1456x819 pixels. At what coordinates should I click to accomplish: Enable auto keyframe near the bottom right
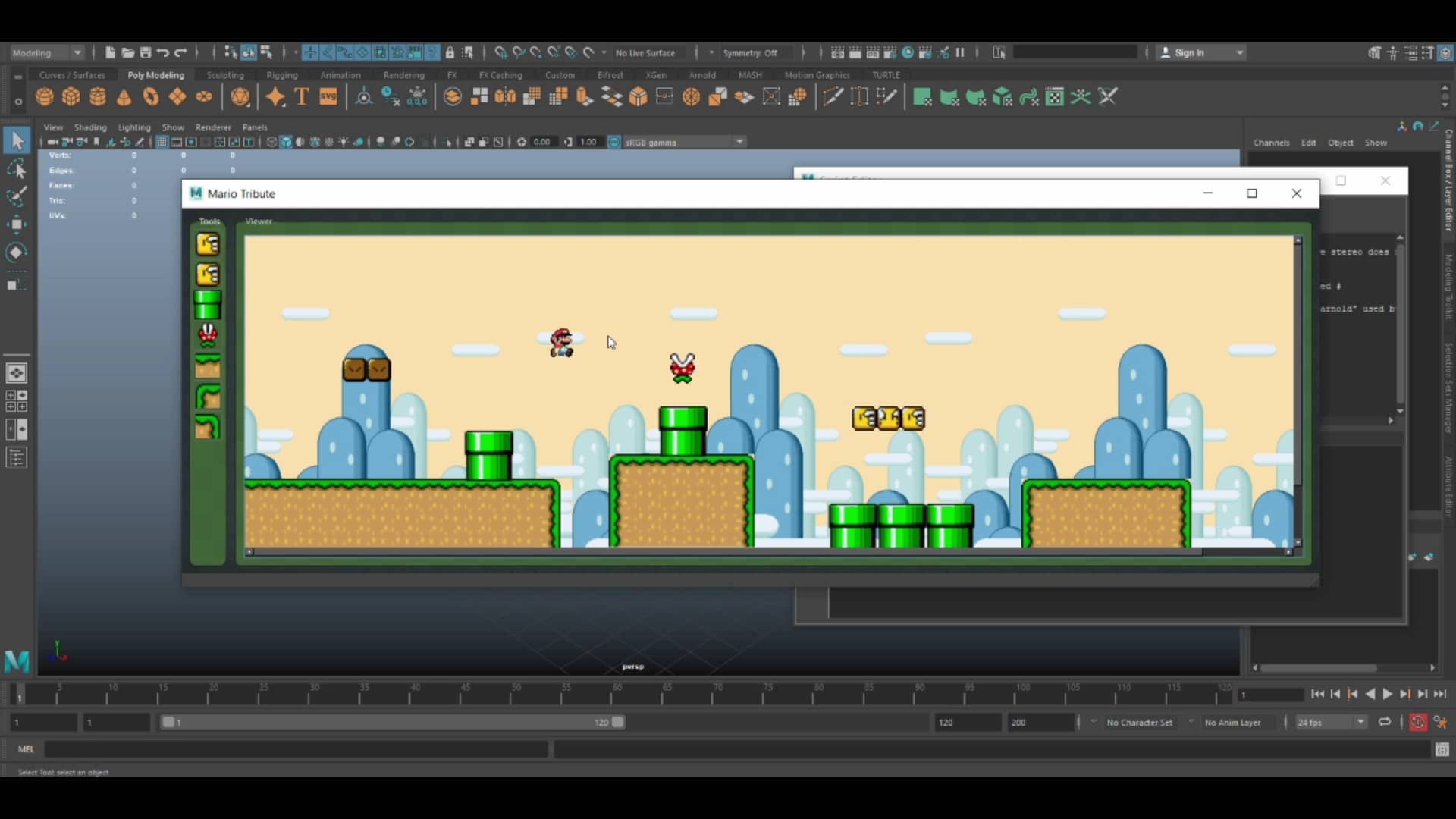pos(1417,722)
